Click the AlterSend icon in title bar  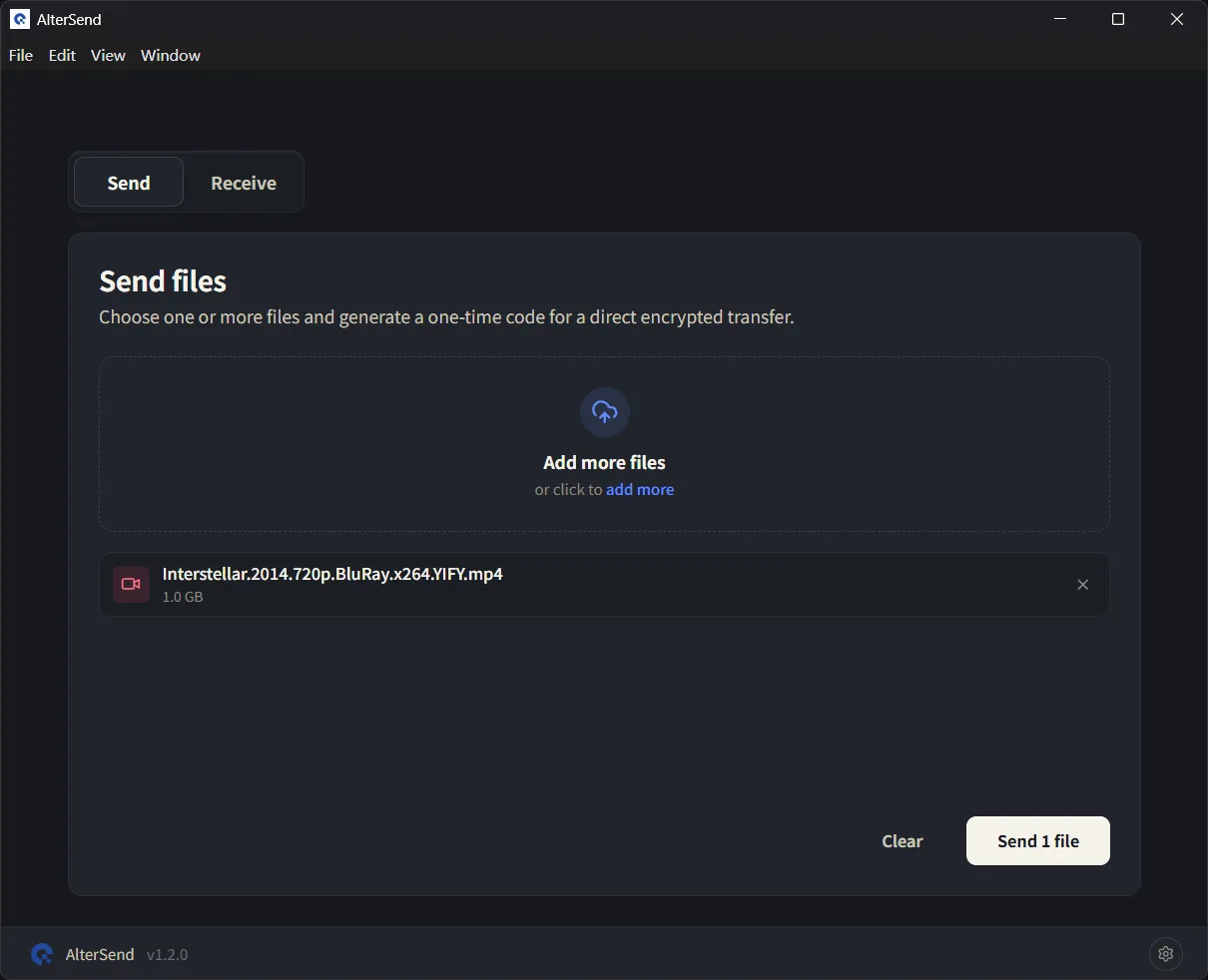(19, 19)
